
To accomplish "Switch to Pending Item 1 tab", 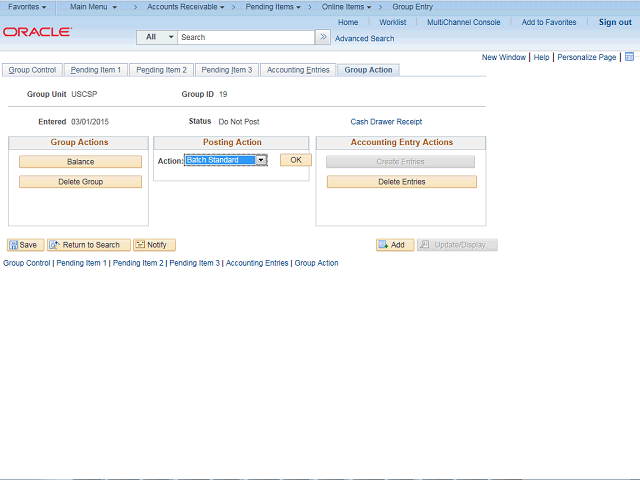I will coord(96,70).
